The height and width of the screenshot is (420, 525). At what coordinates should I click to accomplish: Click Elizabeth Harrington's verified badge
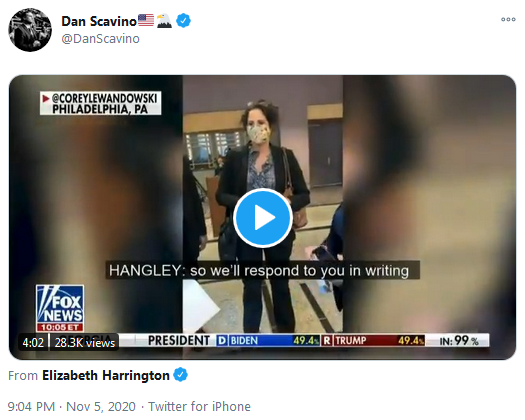pos(180,375)
